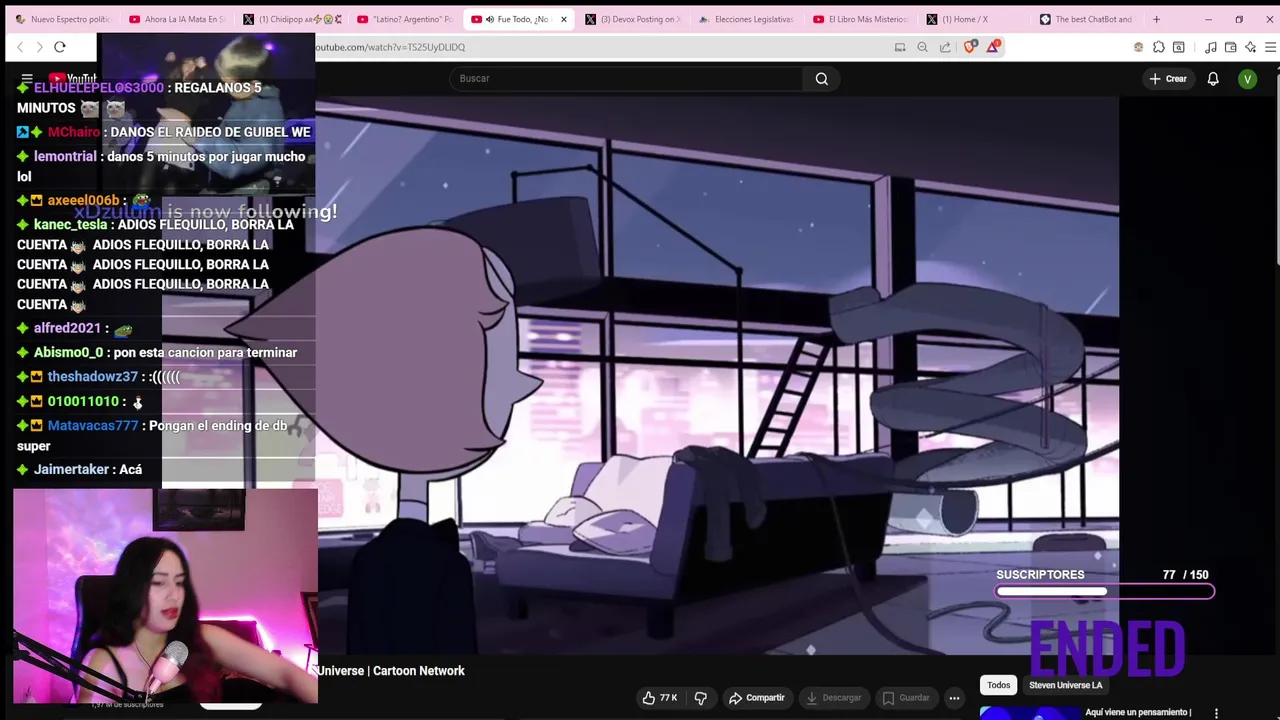Click chat username 'kanec_tesla'
Screen dimensions: 1280x720
[x=70, y=225]
